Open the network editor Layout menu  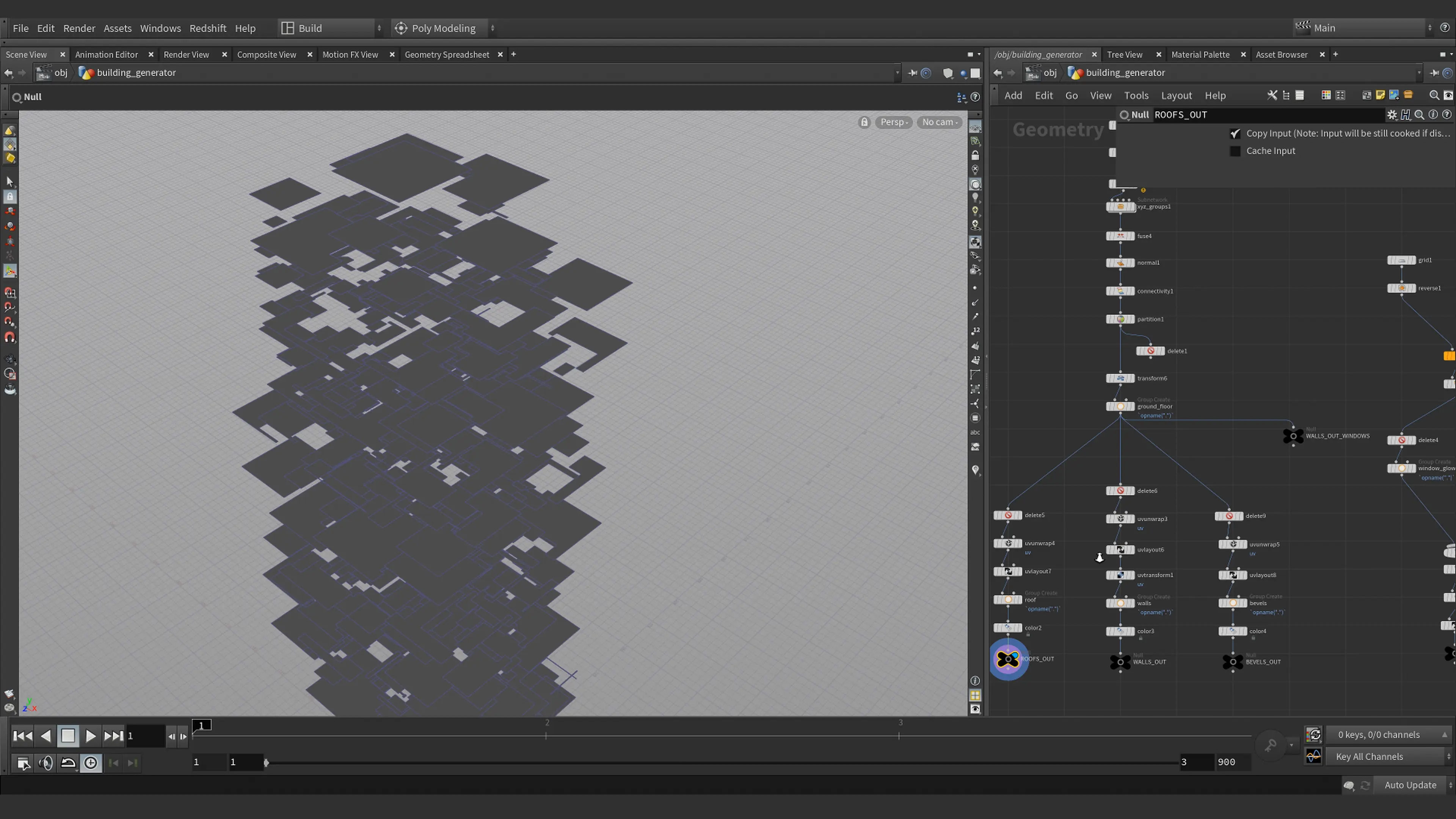pos(1176,96)
